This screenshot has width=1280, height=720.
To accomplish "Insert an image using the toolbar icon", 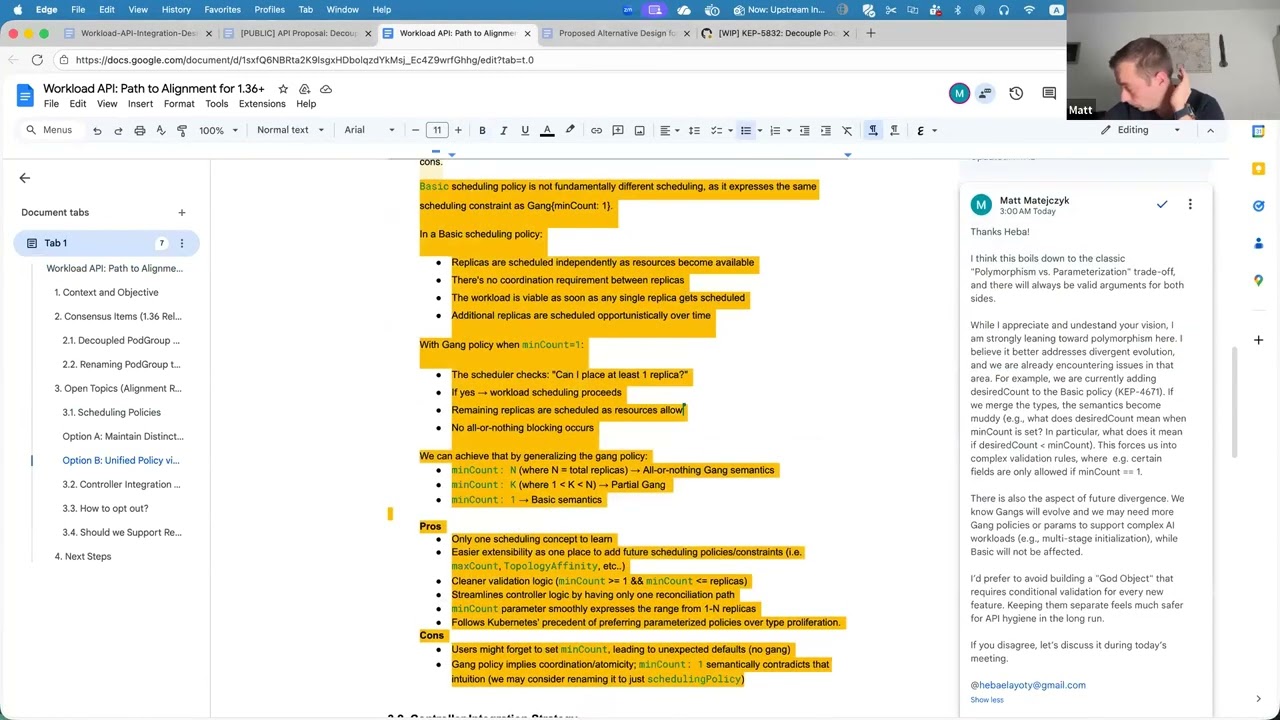I will pos(639,130).
